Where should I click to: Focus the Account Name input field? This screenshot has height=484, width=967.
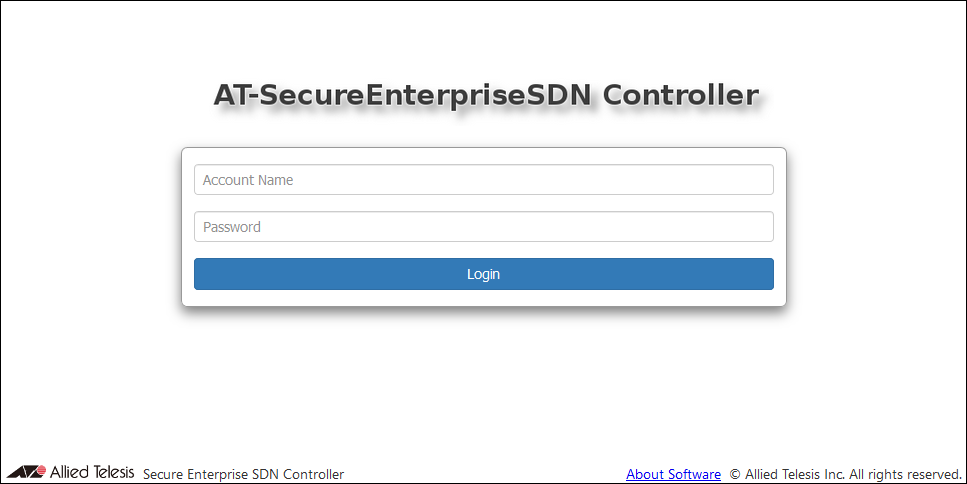pos(483,180)
